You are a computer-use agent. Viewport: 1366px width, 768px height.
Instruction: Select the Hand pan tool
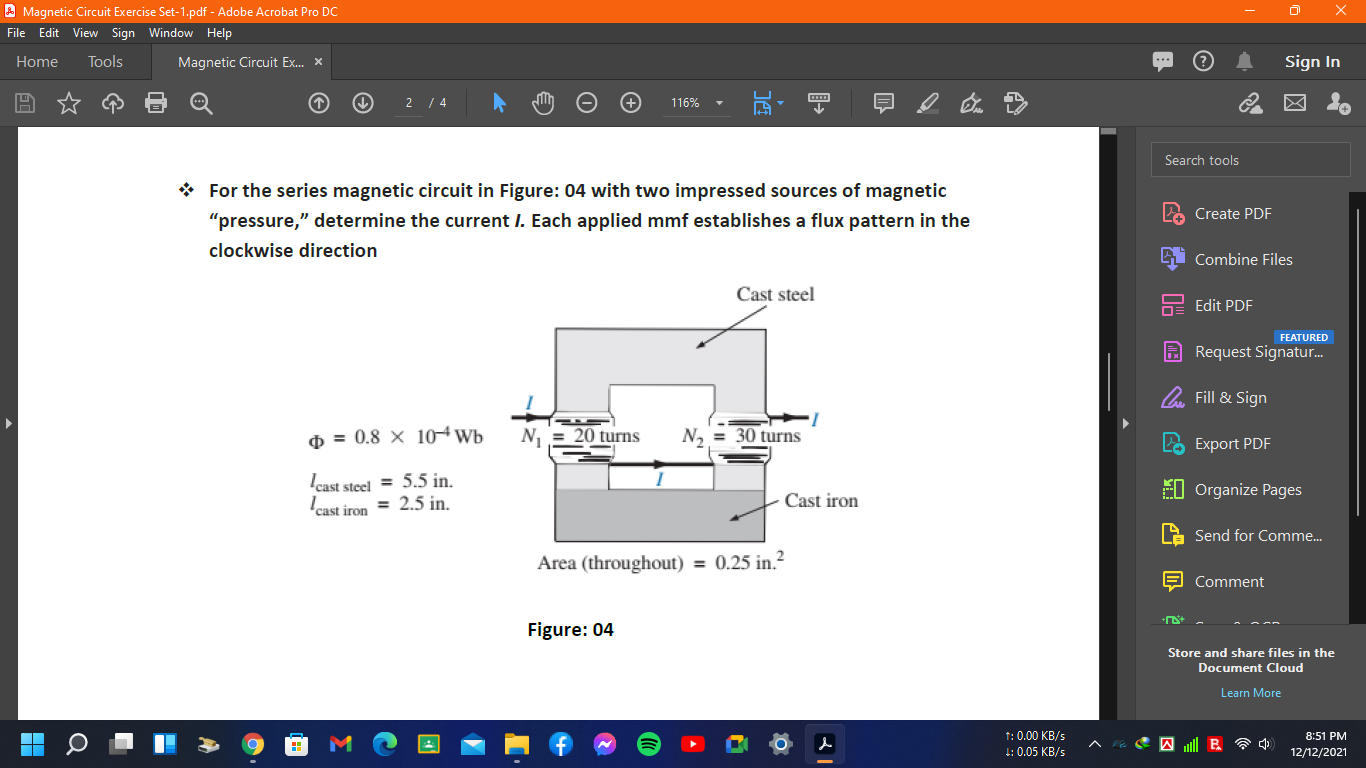pos(542,103)
